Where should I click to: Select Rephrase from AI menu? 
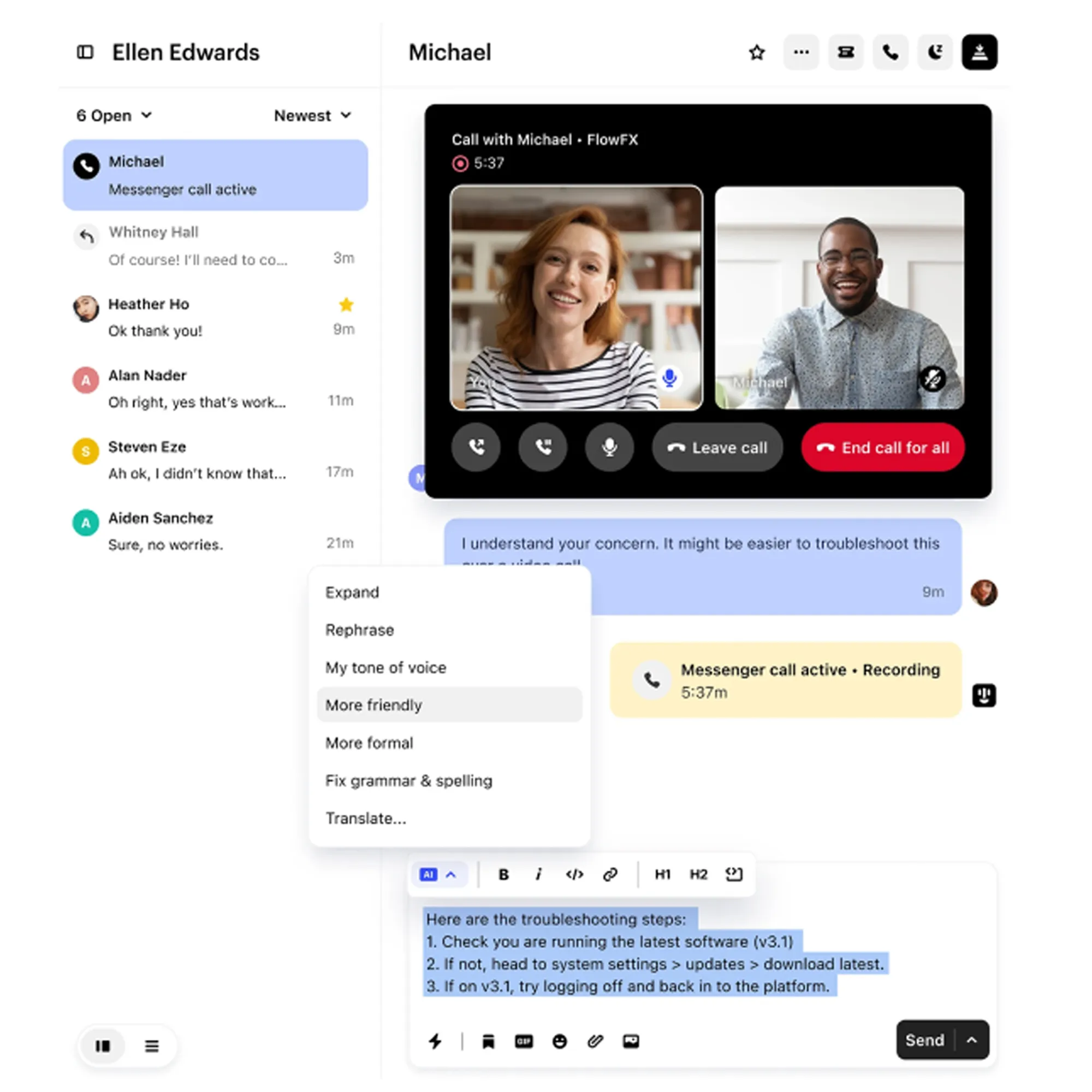tap(449, 630)
